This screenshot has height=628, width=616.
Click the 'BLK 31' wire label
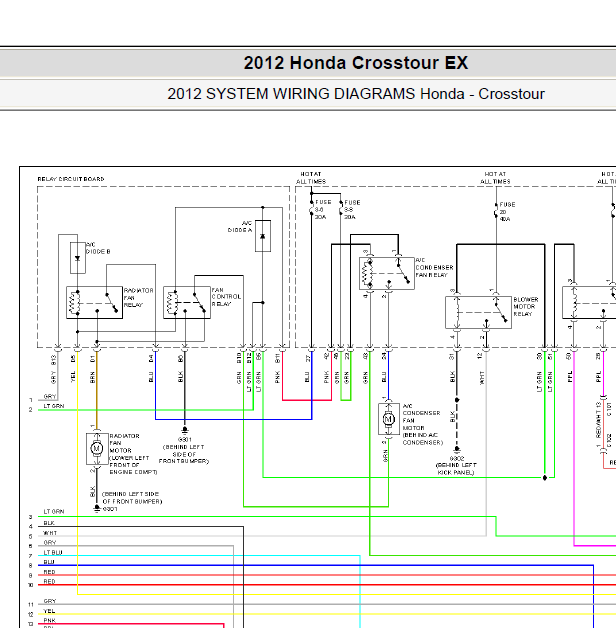(x=452, y=367)
